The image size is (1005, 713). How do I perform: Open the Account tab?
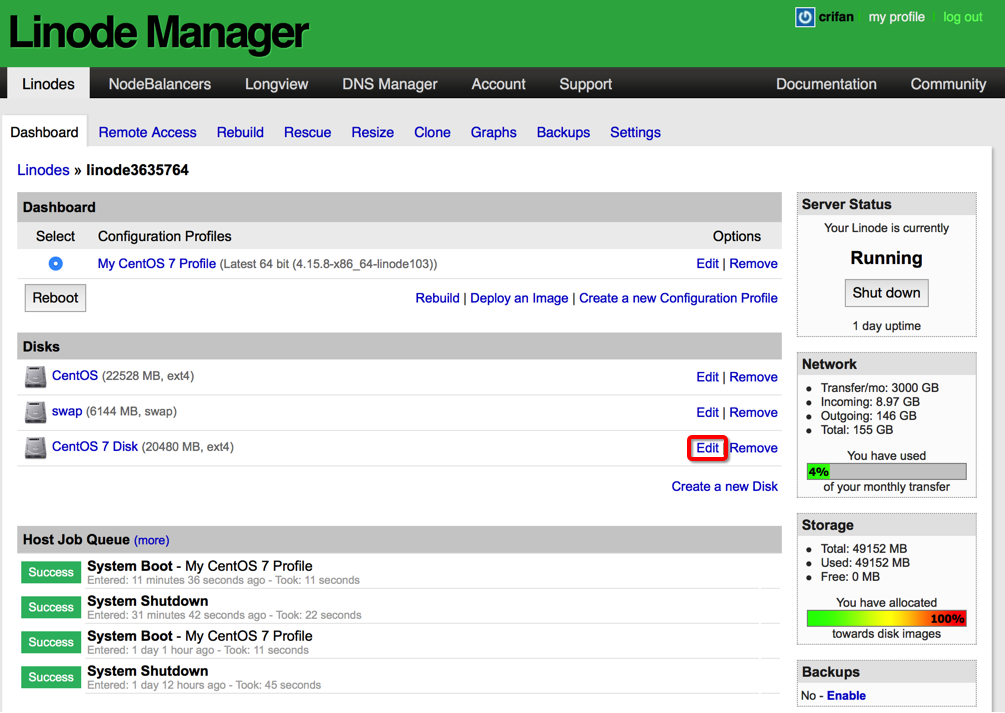point(498,84)
